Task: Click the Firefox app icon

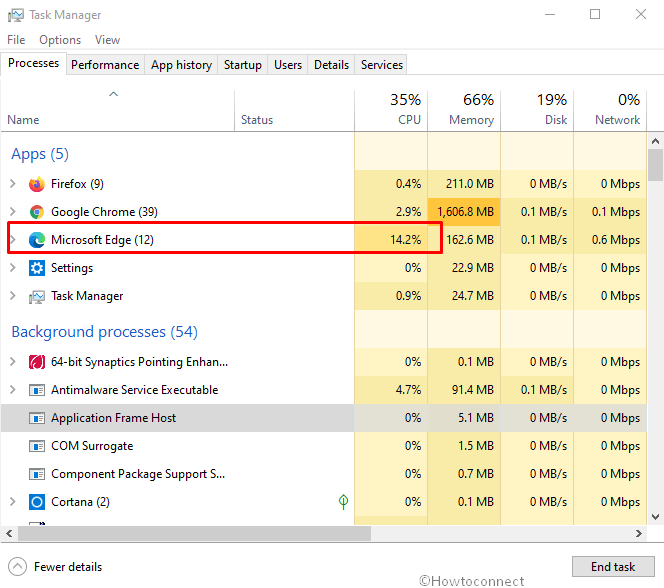Action: [x=37, y=184]
